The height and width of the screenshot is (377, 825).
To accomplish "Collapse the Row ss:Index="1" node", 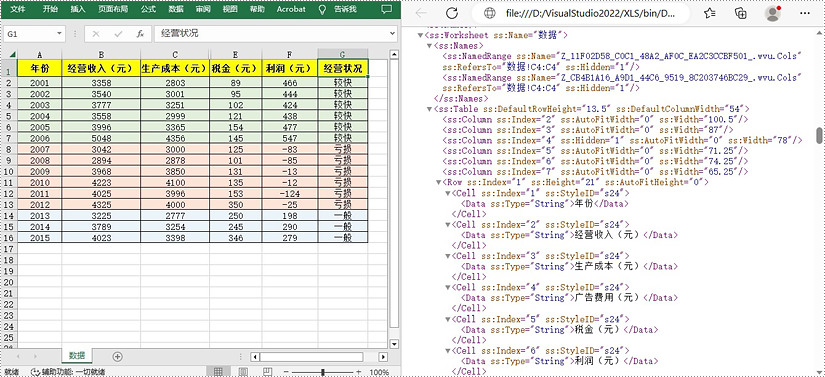I will click(438, 182).
